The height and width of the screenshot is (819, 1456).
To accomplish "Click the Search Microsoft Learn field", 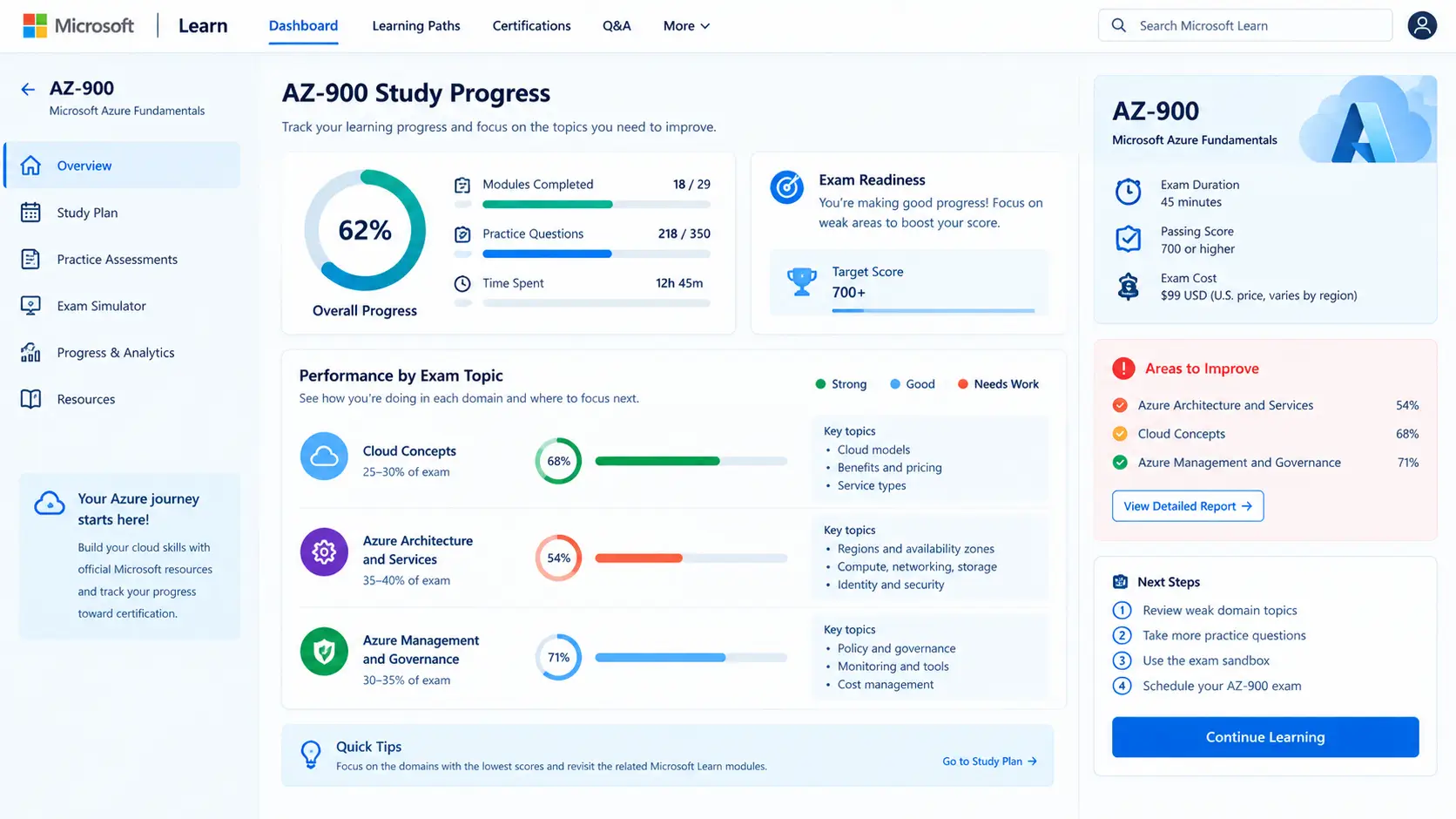I will [1245, 25].
